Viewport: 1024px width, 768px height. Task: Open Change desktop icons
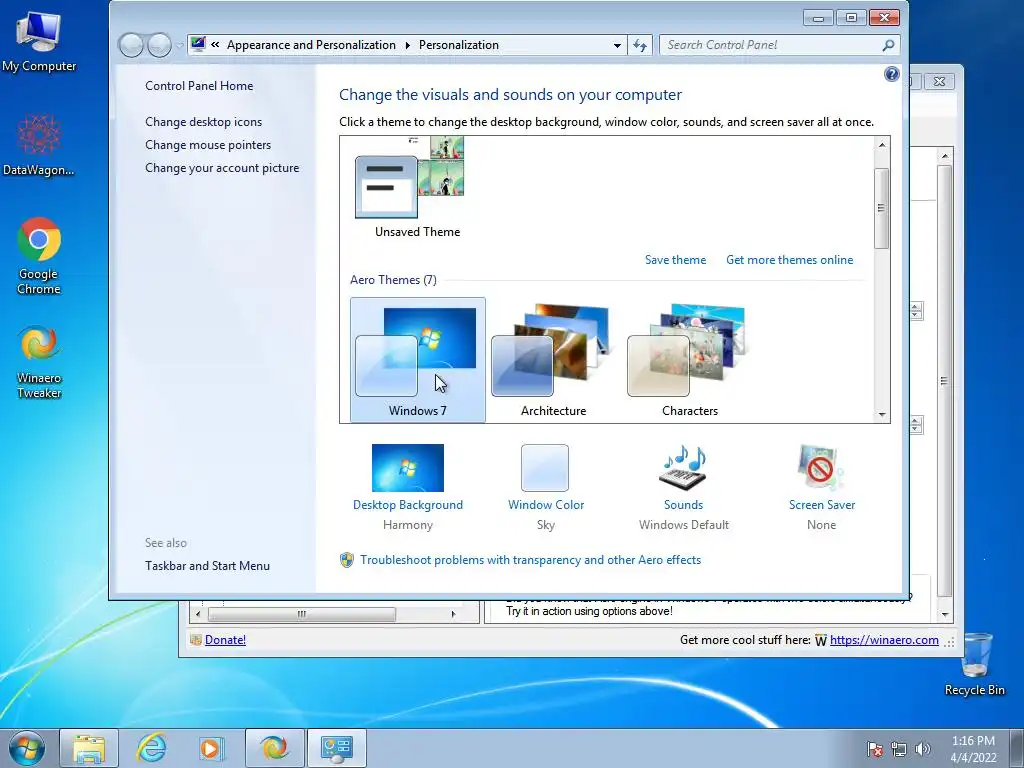click(x=203, y=121)
